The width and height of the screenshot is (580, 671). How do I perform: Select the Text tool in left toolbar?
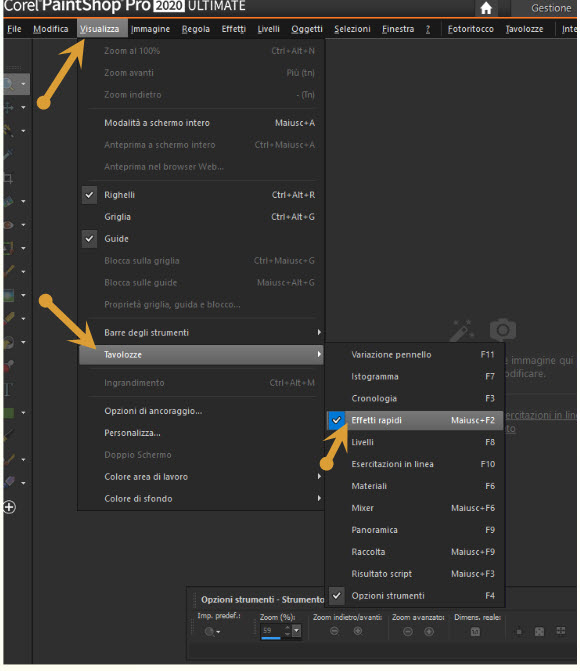(8, 389)
